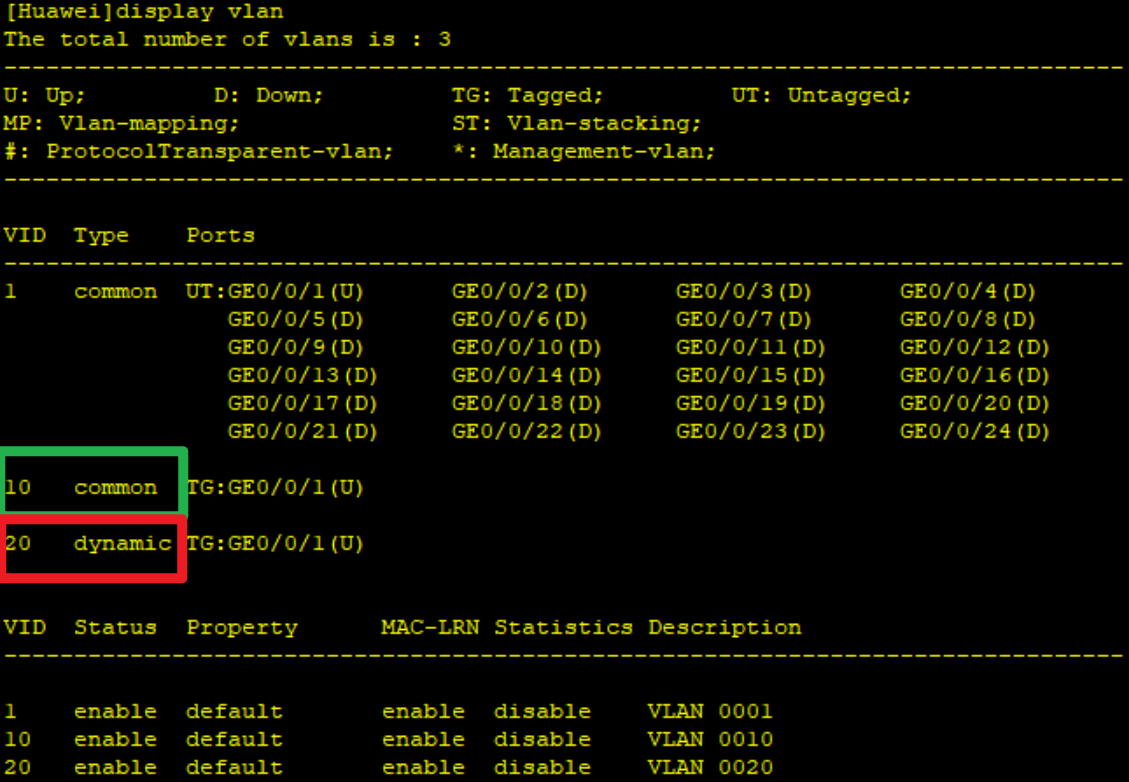Select the port GE0/0/1(U) under VLAN 1

click(x=293, y=291)
